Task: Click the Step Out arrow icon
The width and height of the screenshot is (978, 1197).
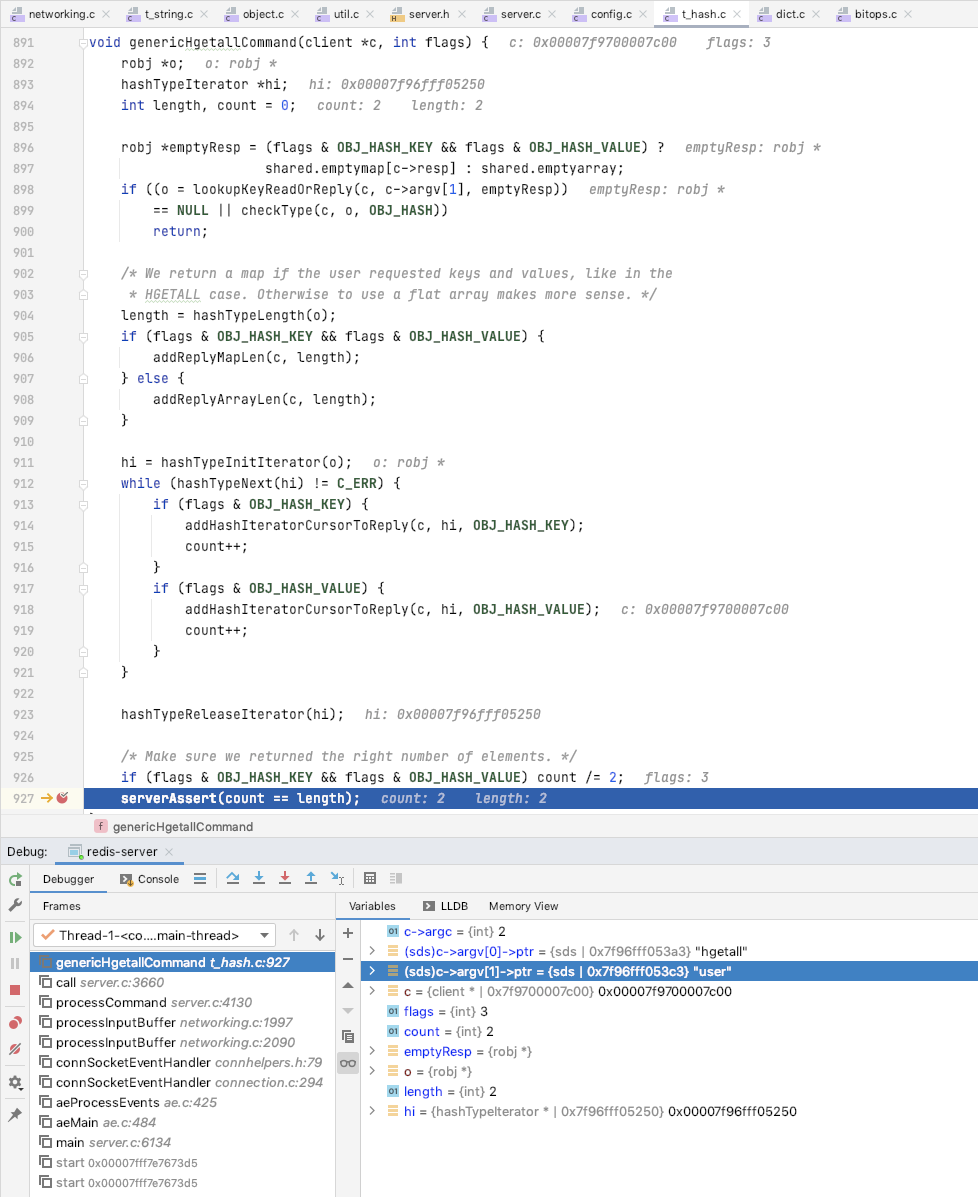Action: pos(311,879)
